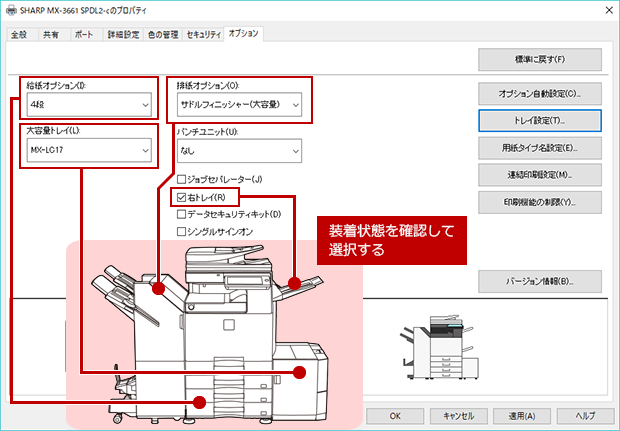
Task: Expand the パンチユニット dropdown
Action: [239, 151]
